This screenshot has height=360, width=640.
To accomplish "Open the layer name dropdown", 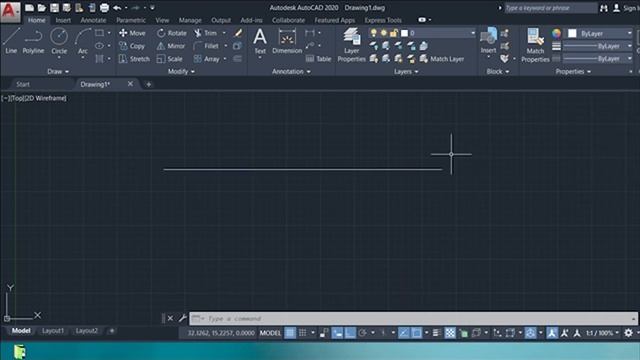I will (x=473, y=33).
